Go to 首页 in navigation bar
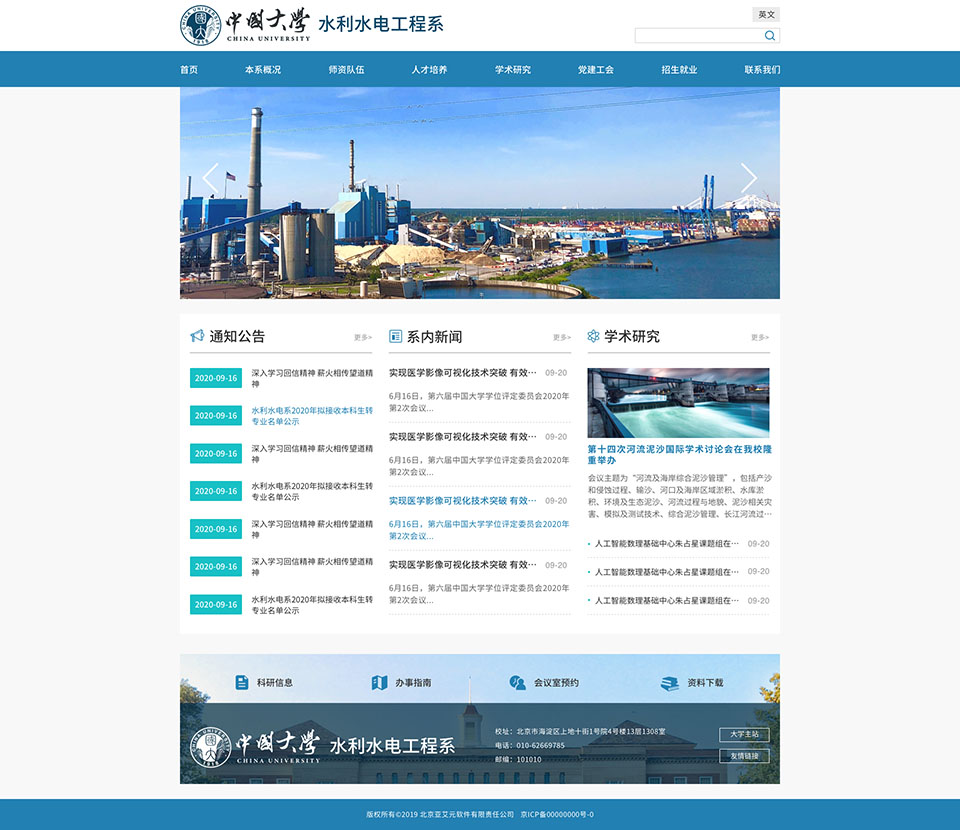 (189, 70)
